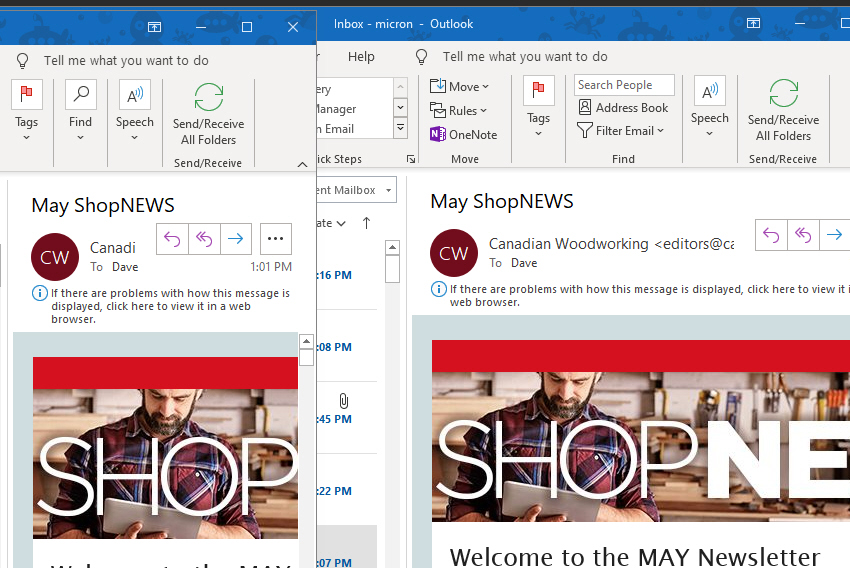Screen dimensions: 850x568
Task: Click Reply arrow in left message window
Action: pyautogui.click(x=172, y=238)
